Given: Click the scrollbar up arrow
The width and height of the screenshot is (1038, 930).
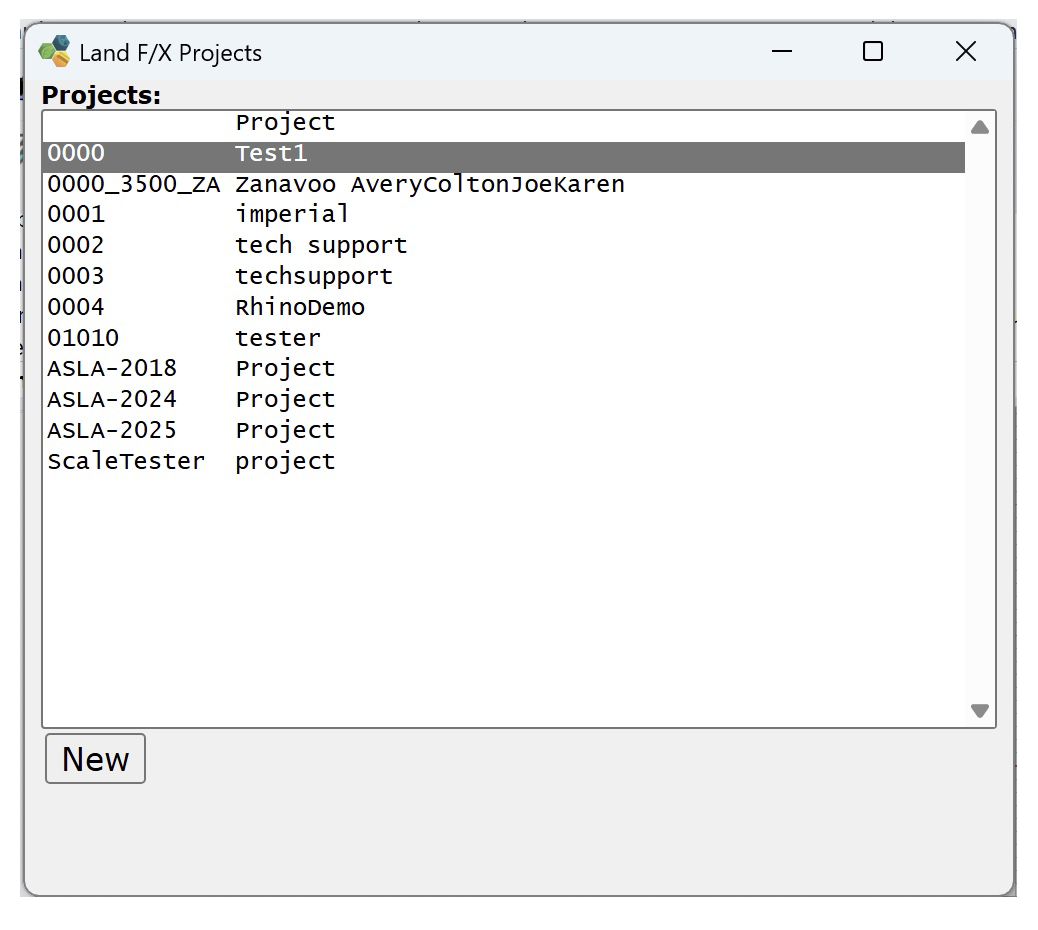Looking at the screenshot, I should (980, 126).
